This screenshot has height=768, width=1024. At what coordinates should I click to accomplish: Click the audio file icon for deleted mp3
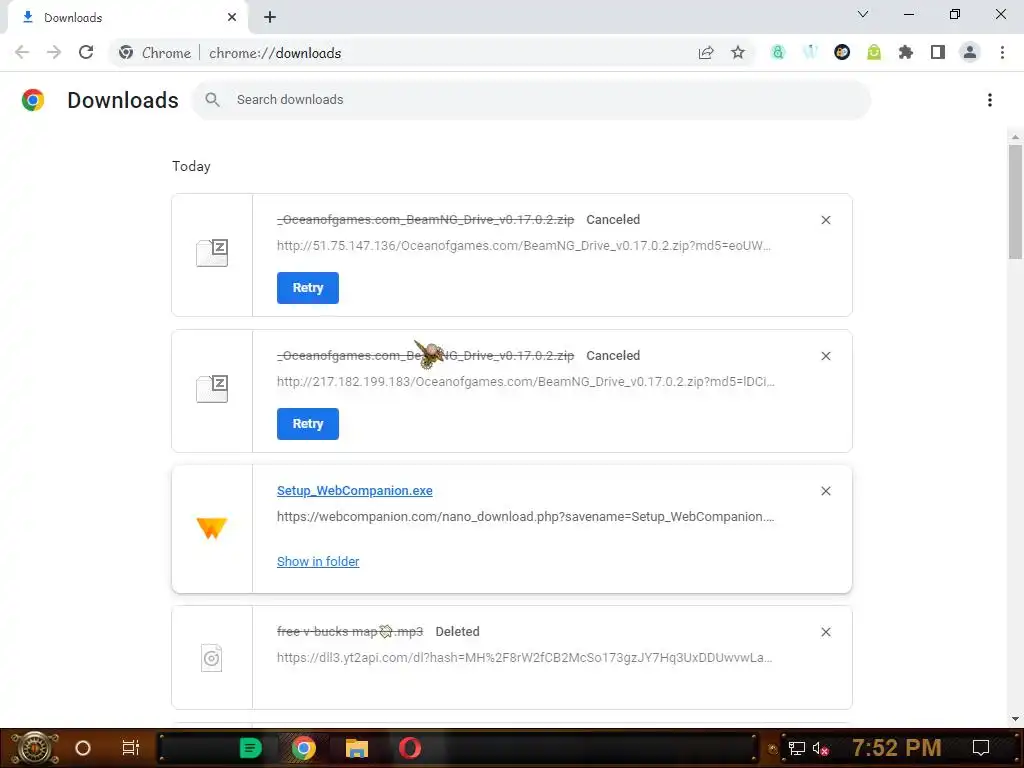click(x=212, y=658)
